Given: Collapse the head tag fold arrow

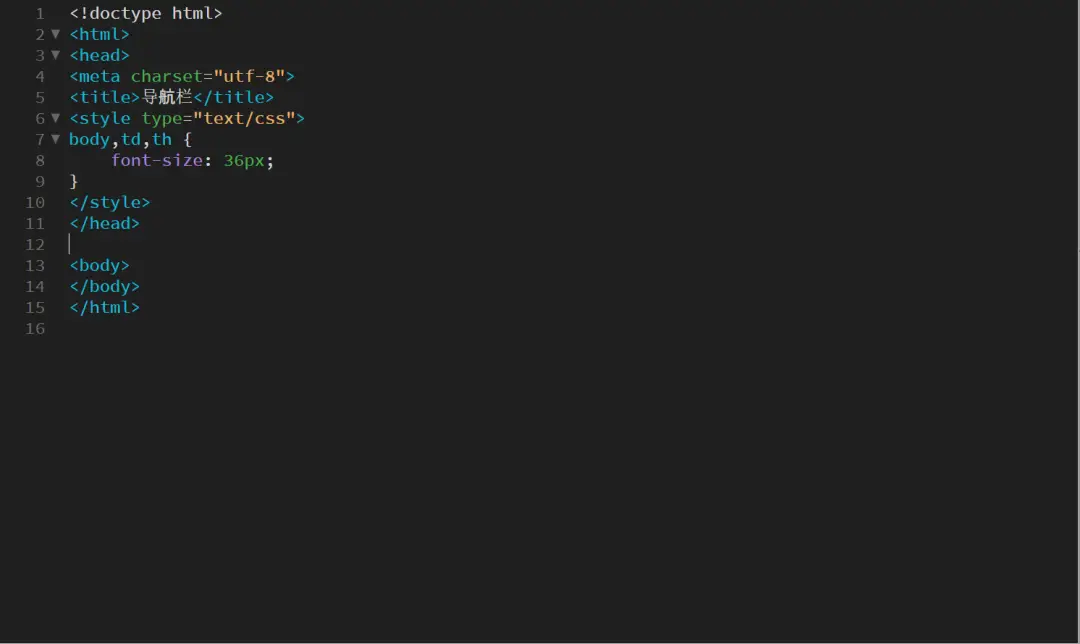Looking at the screenshot, I should (55, 55).
